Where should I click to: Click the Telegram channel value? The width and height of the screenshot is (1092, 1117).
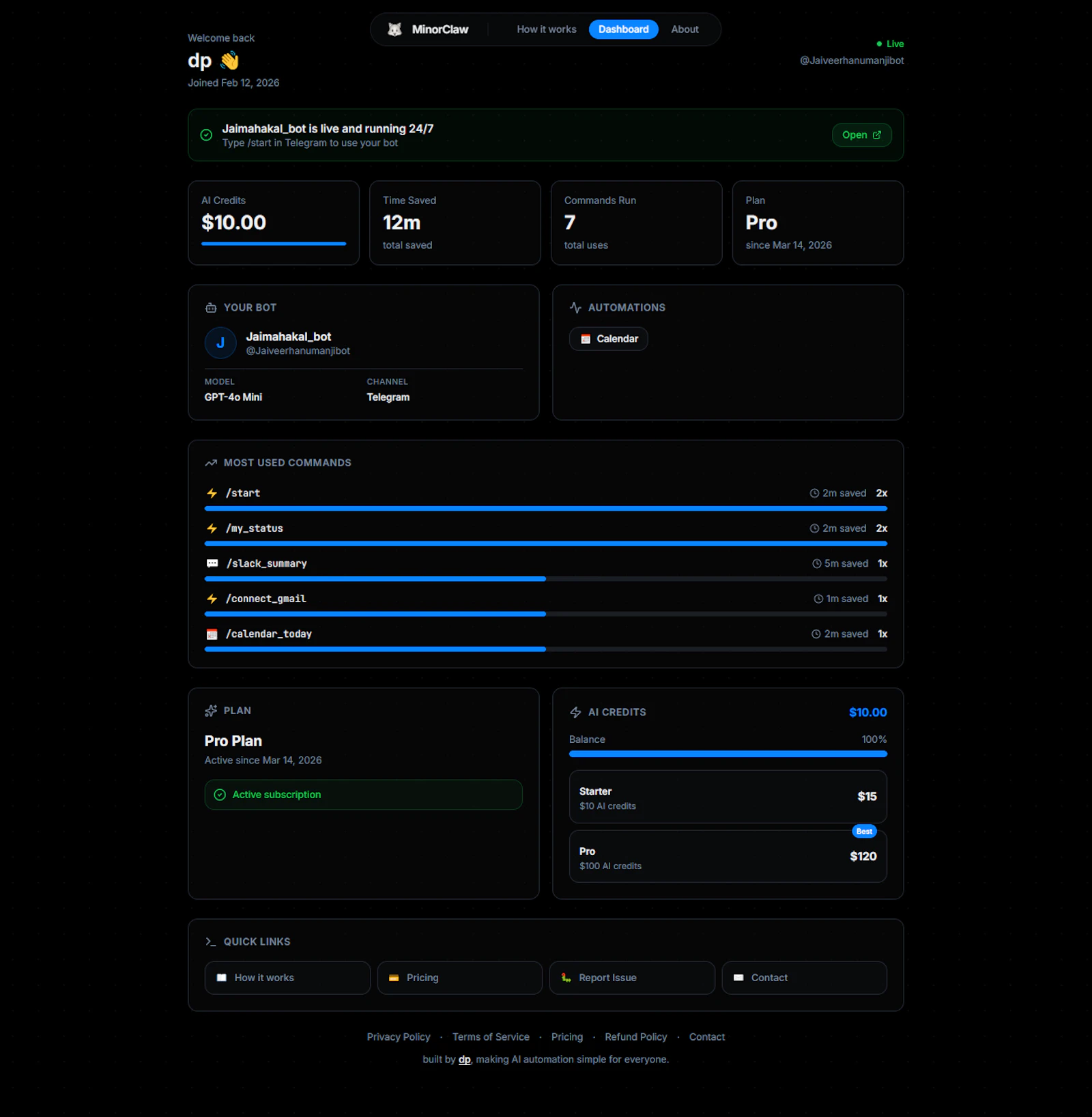click(x=388, y=397)
